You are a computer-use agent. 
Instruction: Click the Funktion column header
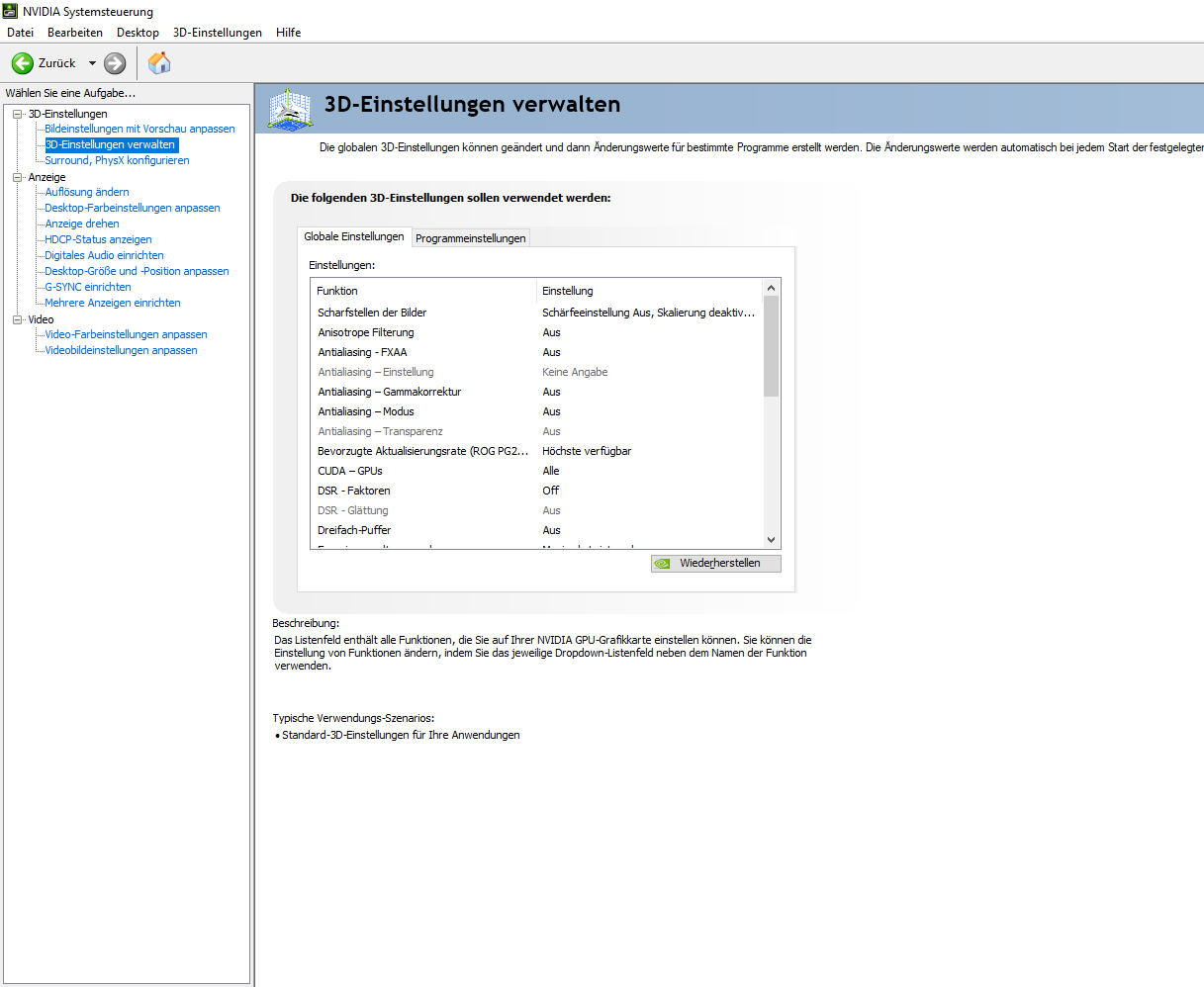[x=423, y=291]
